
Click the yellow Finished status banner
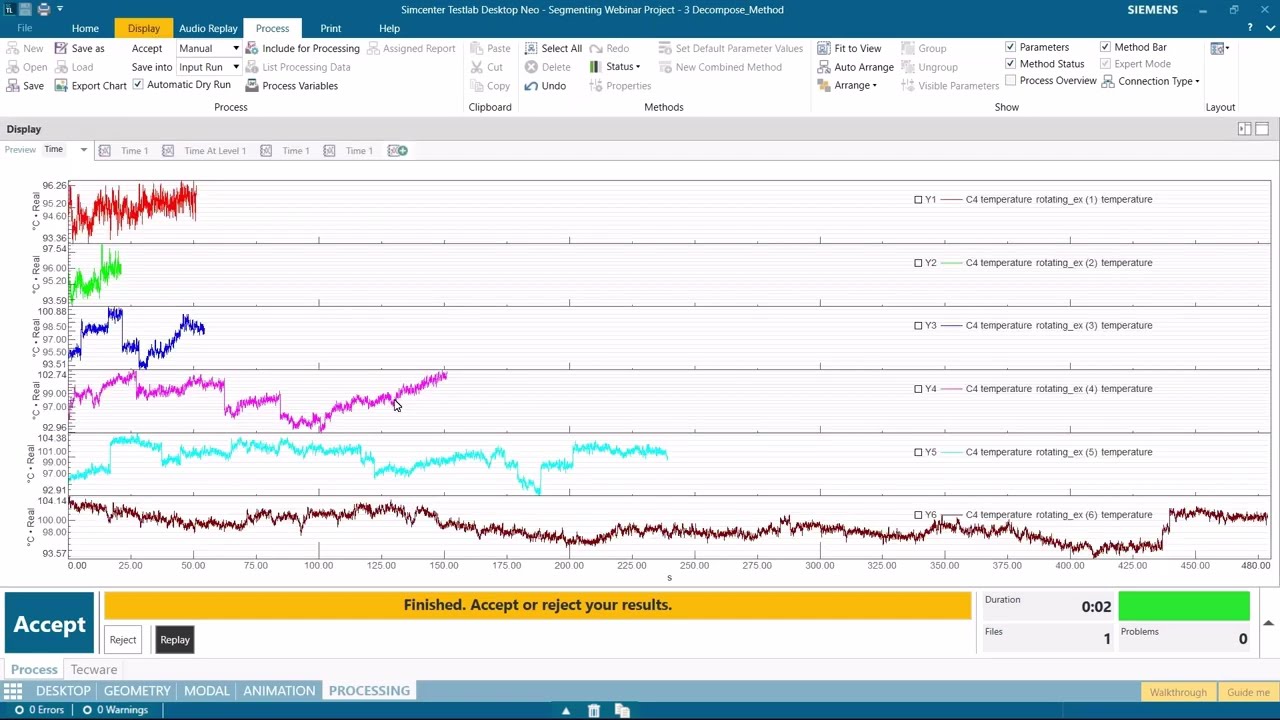538,605
